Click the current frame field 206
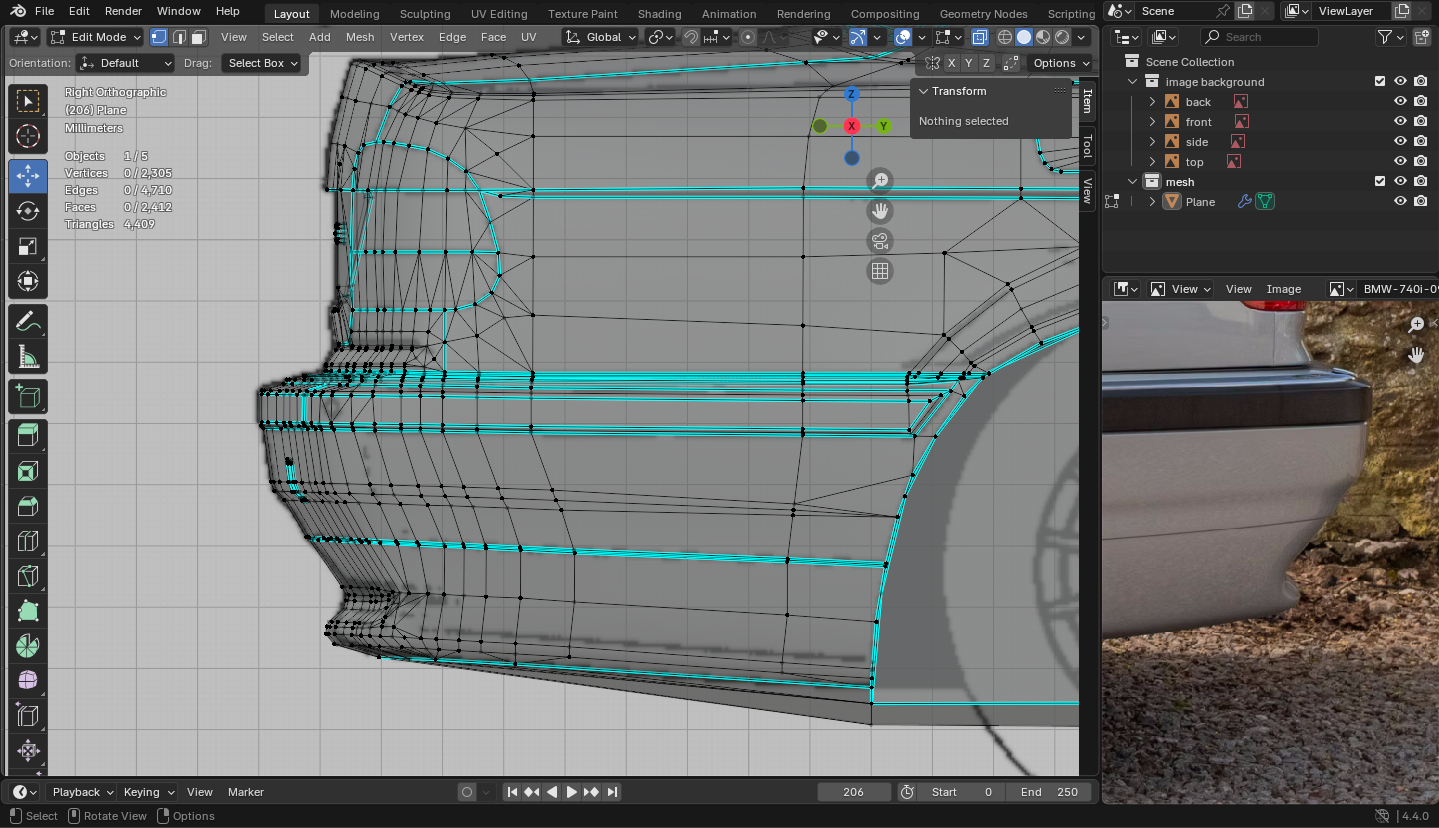The height and width of the screenshot is (828, 1439). coord(853,792)
